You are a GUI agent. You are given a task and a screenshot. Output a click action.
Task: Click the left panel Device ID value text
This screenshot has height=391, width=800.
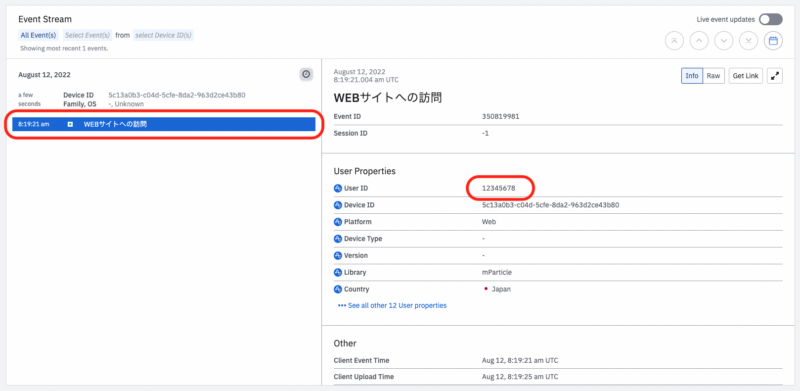(177, 95)
